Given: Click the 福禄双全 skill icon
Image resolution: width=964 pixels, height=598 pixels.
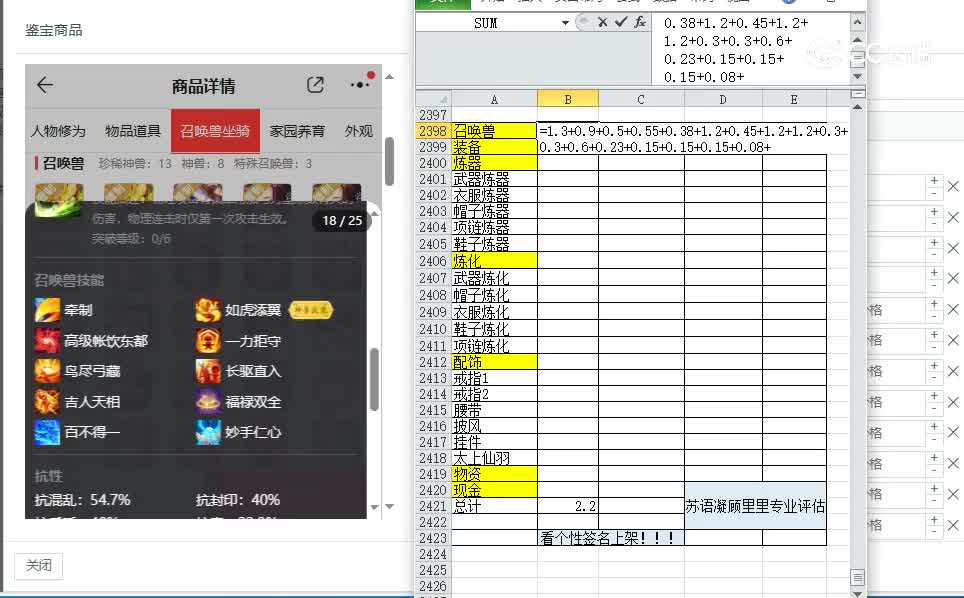Looking at the screenshot, I should coord(208,402).
